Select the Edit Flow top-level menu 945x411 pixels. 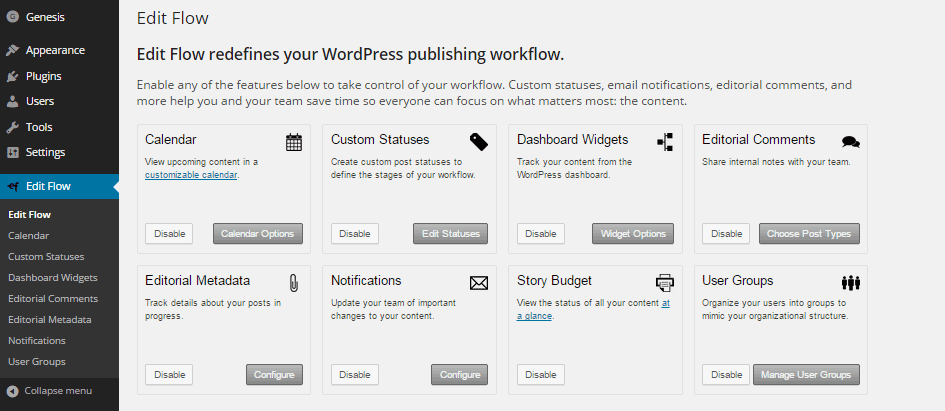click(x=59, y=186)
